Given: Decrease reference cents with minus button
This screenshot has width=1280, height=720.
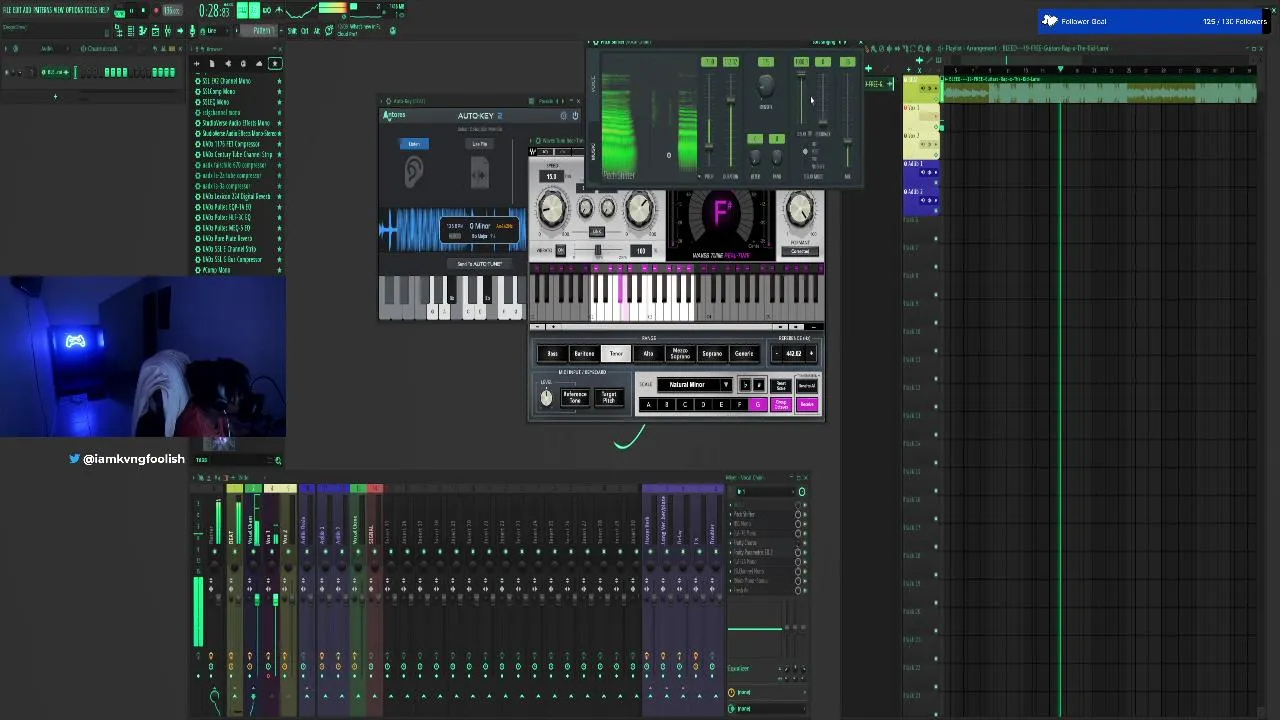Looking at the screenshot, I should coord(778,354).
